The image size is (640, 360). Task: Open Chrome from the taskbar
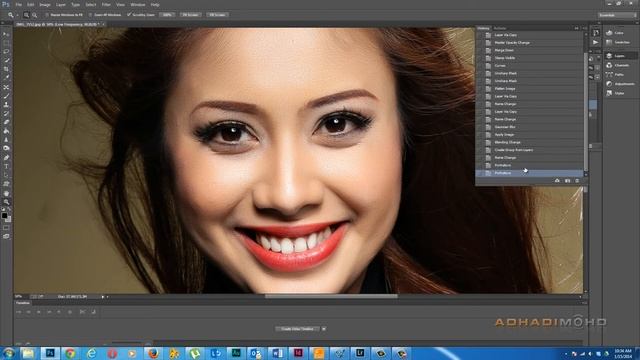(x=70, y=353)
